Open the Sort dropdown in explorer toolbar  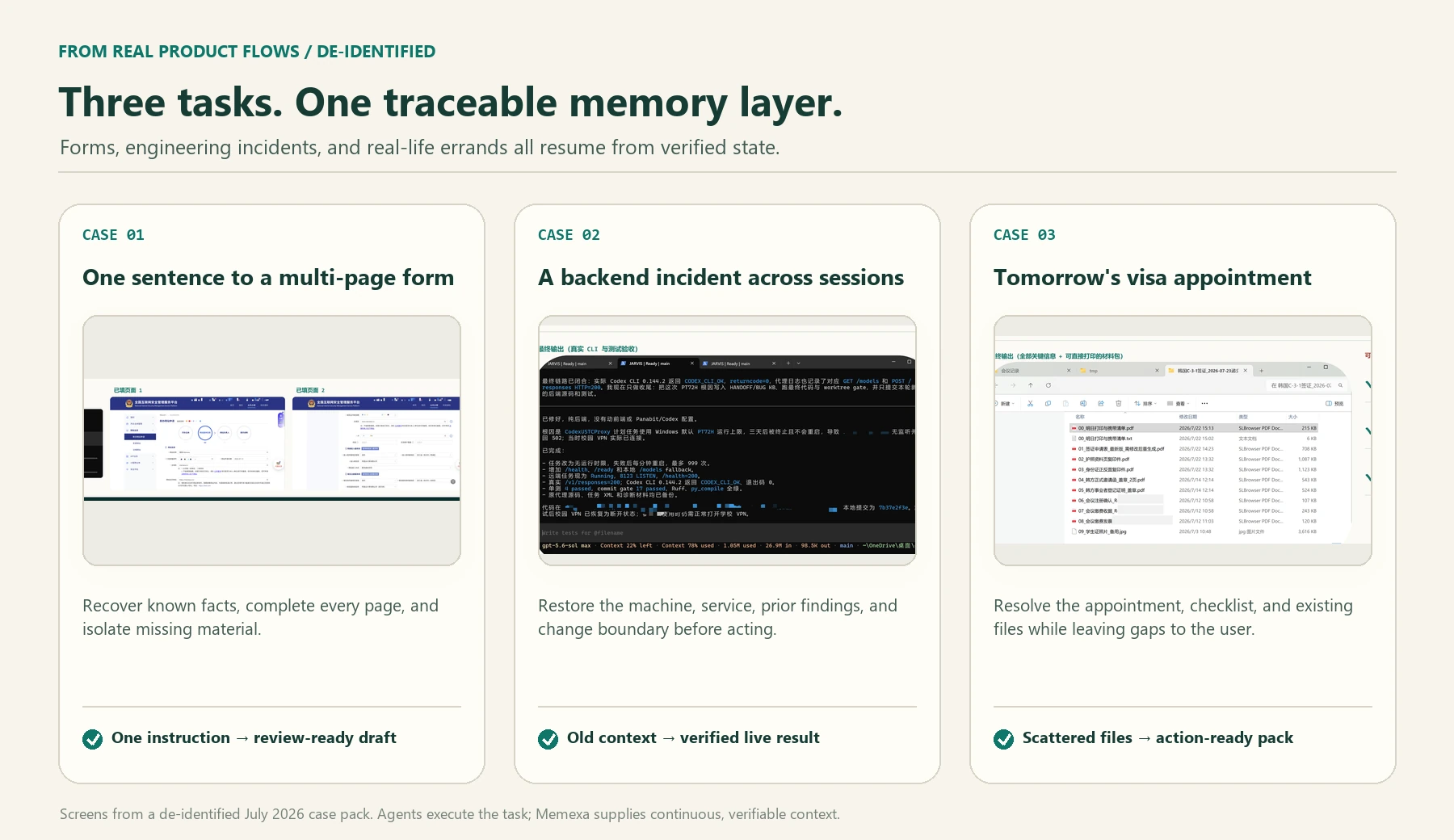click(x=1145, y=403)
